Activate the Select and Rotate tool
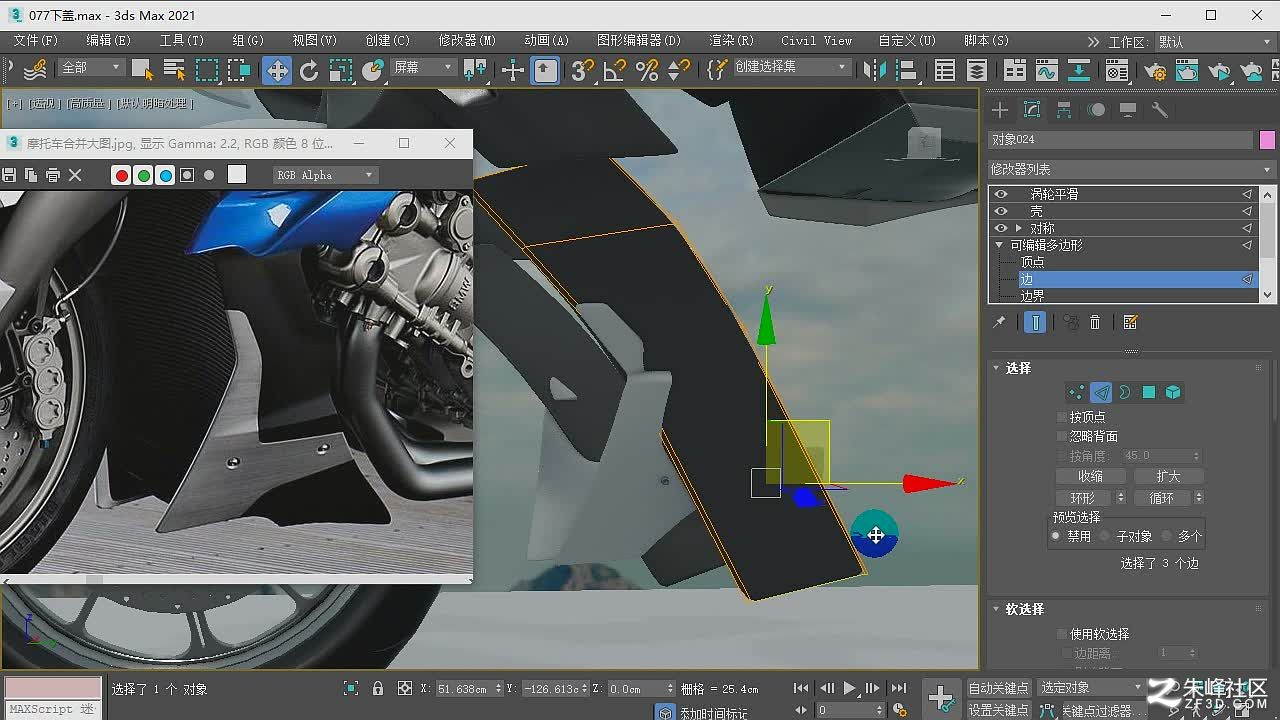Screen dimensions: 1280x720 click(309, 69)
